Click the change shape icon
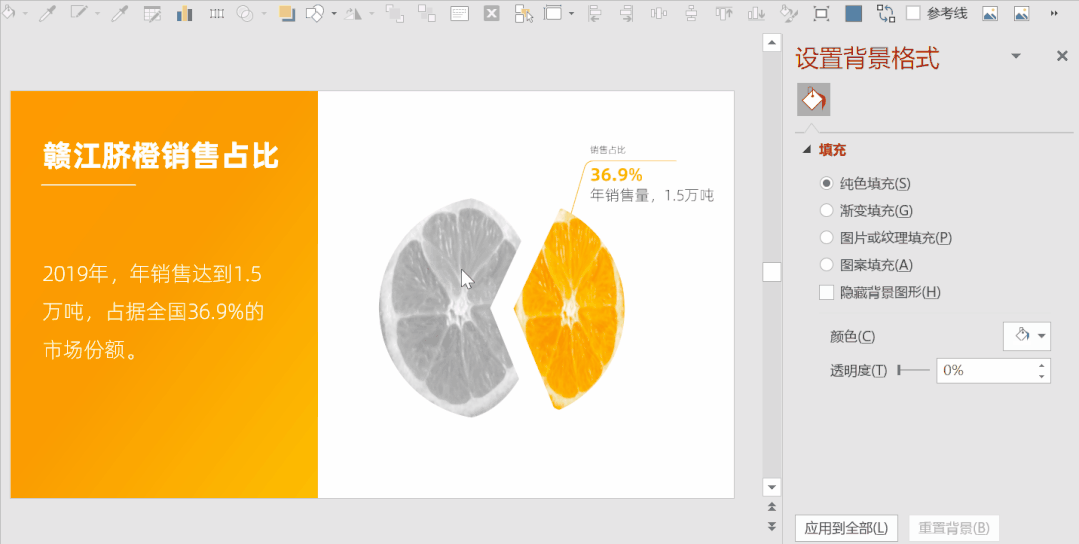 click(314, 13)
